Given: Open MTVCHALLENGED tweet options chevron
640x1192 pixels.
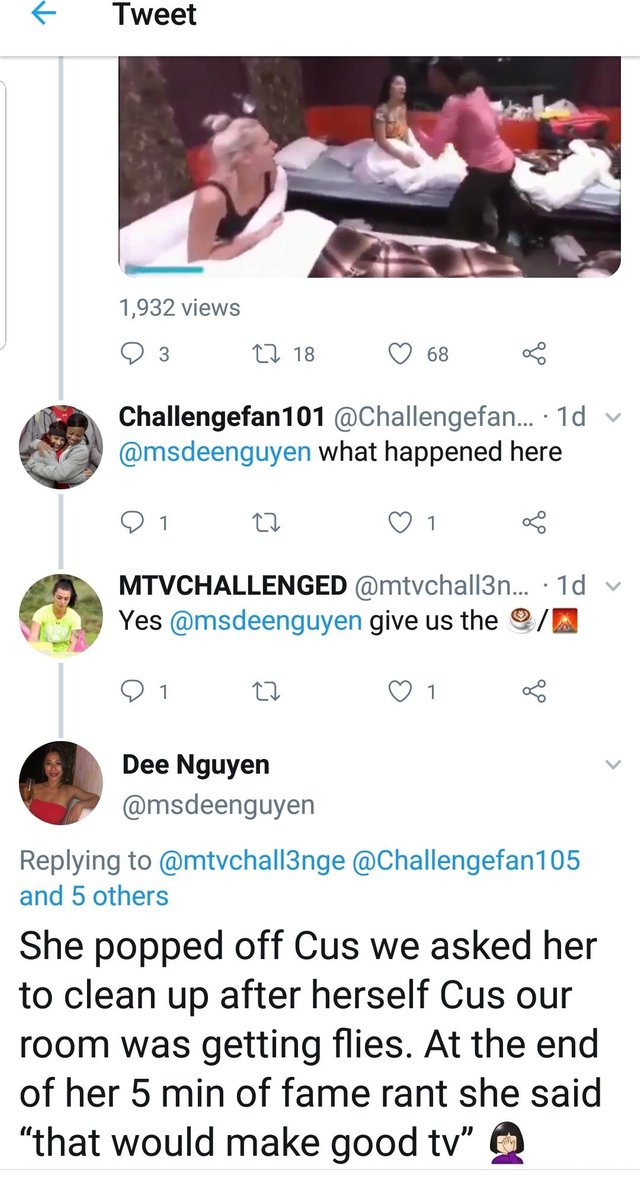Looking at the screenshot, I should tap(614, 587).
